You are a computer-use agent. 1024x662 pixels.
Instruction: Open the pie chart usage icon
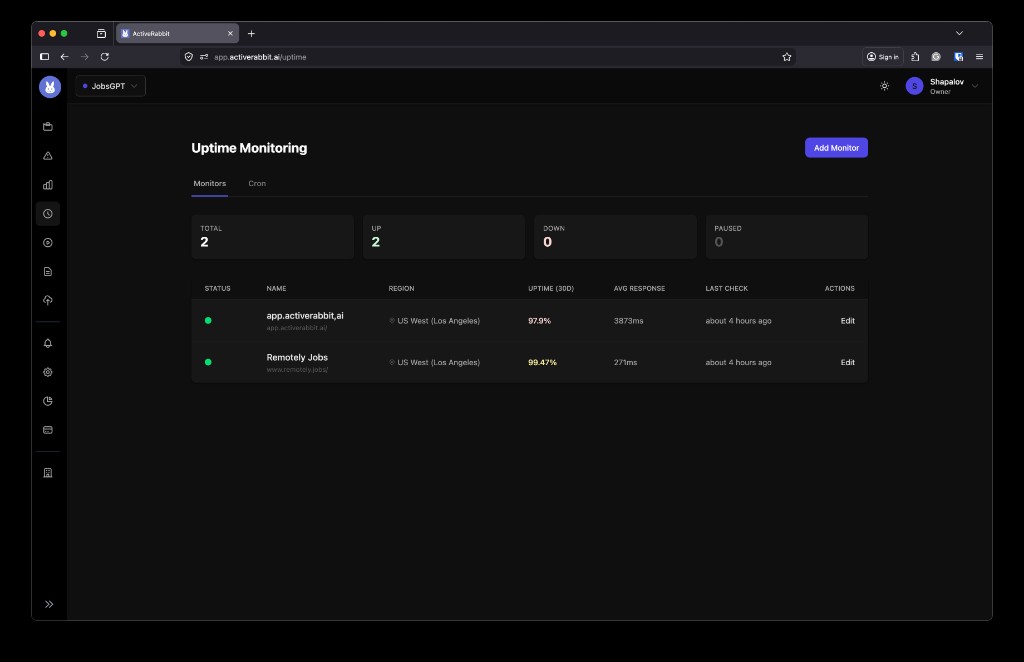tap(48, 401)
